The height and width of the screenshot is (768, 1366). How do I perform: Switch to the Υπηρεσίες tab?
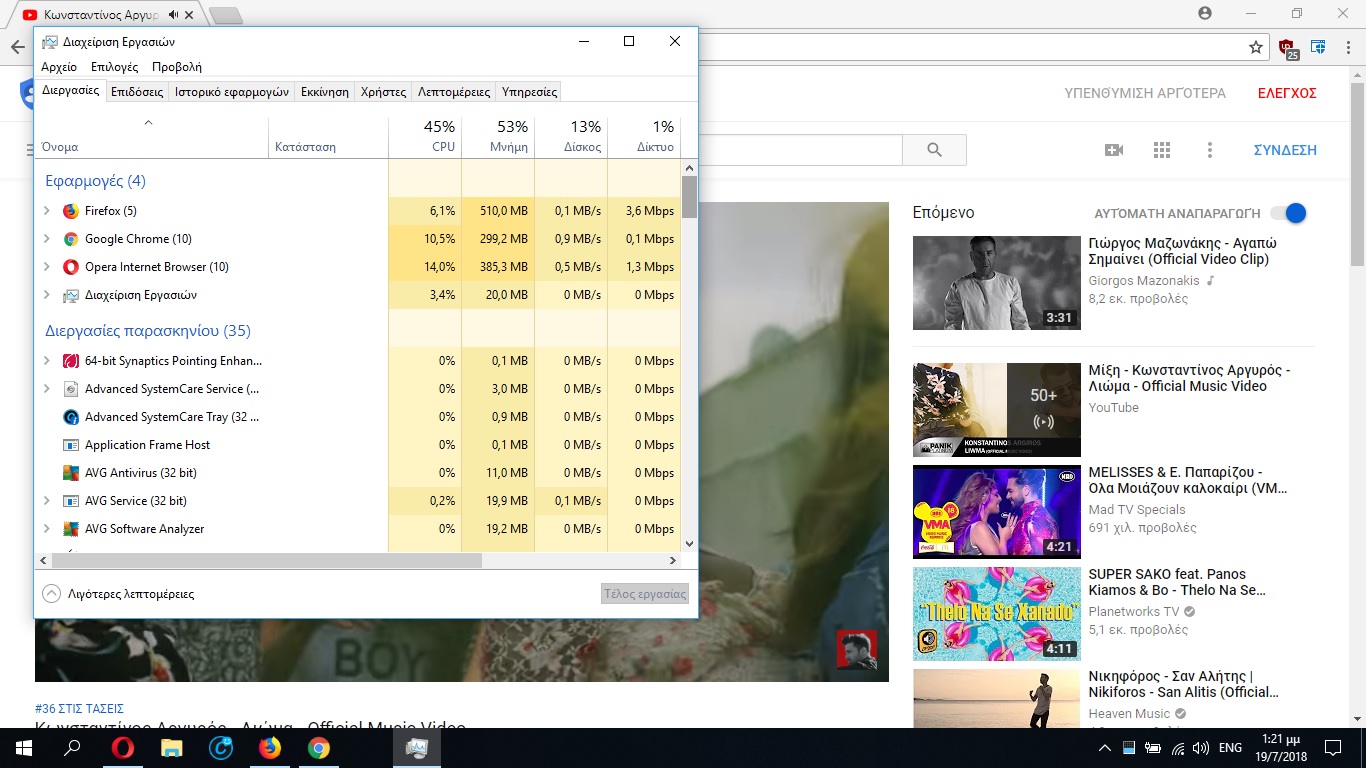coord(529,92)
